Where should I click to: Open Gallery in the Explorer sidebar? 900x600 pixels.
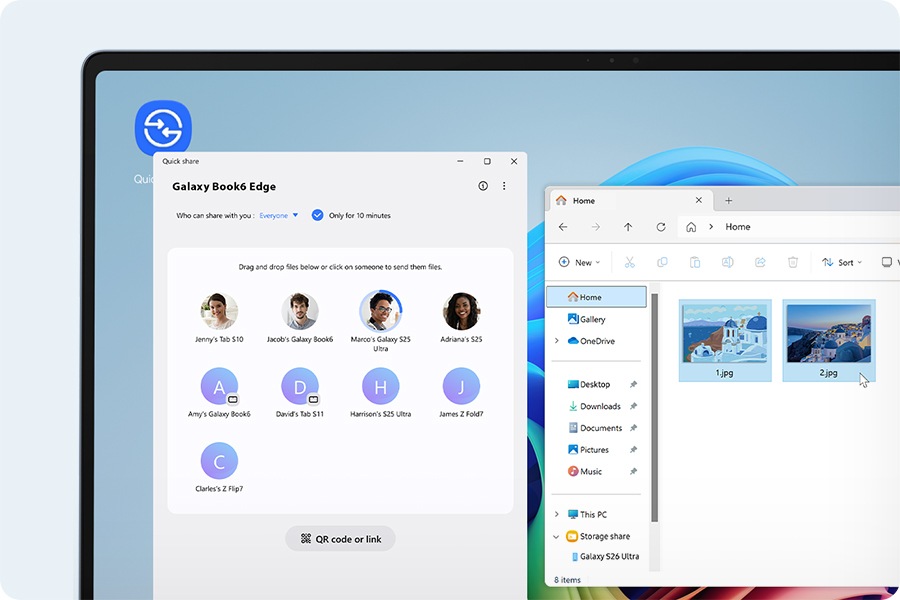pyautogui.click(x=586, y=319)
